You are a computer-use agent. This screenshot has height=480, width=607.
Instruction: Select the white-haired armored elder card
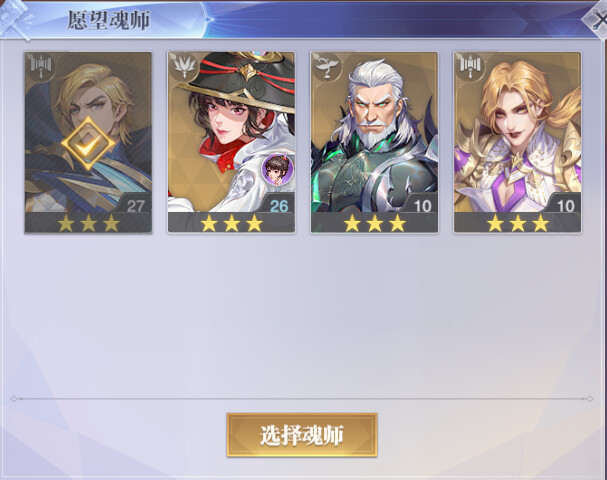374,142
